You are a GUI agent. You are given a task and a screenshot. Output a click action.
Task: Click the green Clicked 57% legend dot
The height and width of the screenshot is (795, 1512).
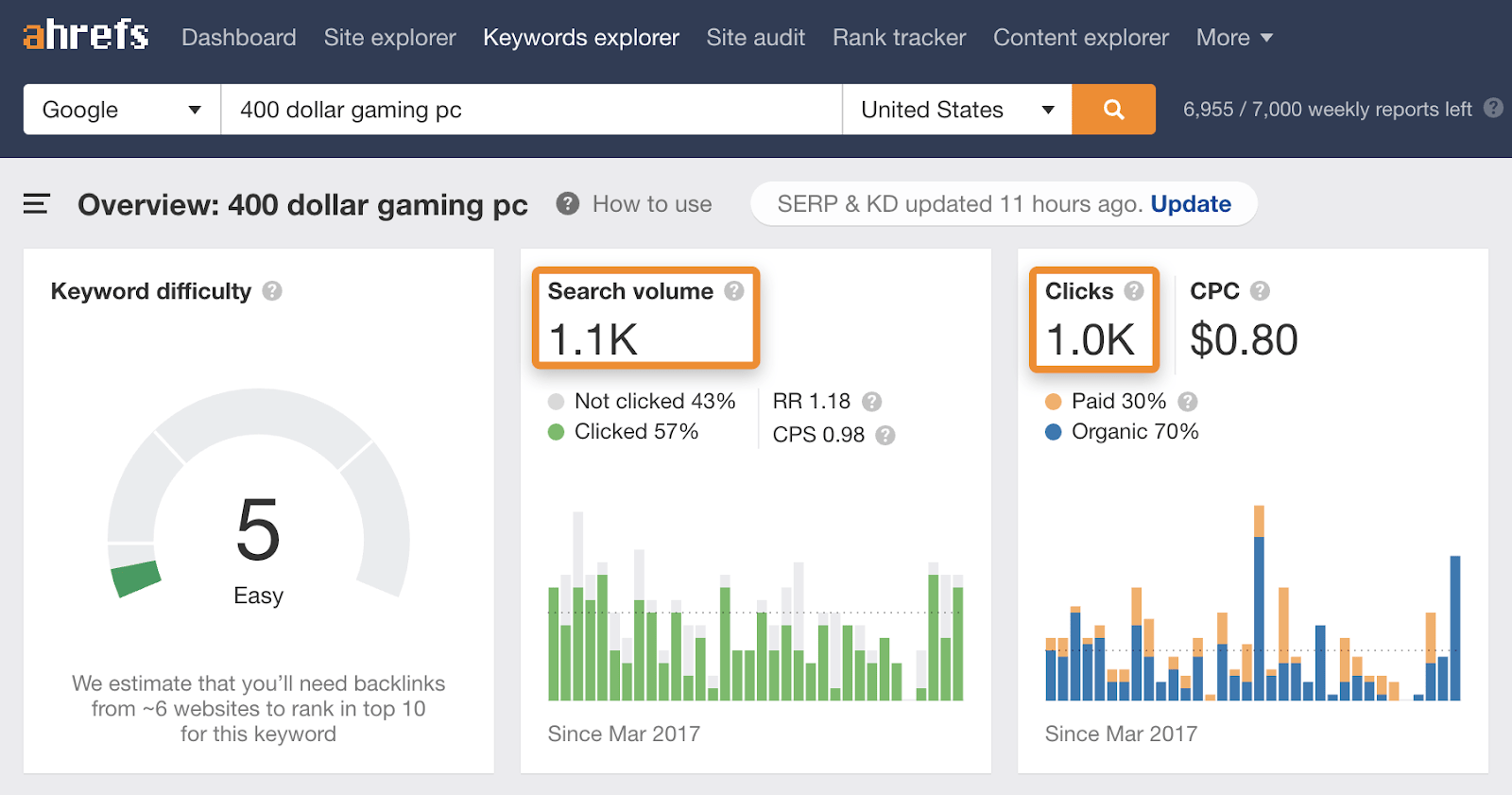coord(556,432)
